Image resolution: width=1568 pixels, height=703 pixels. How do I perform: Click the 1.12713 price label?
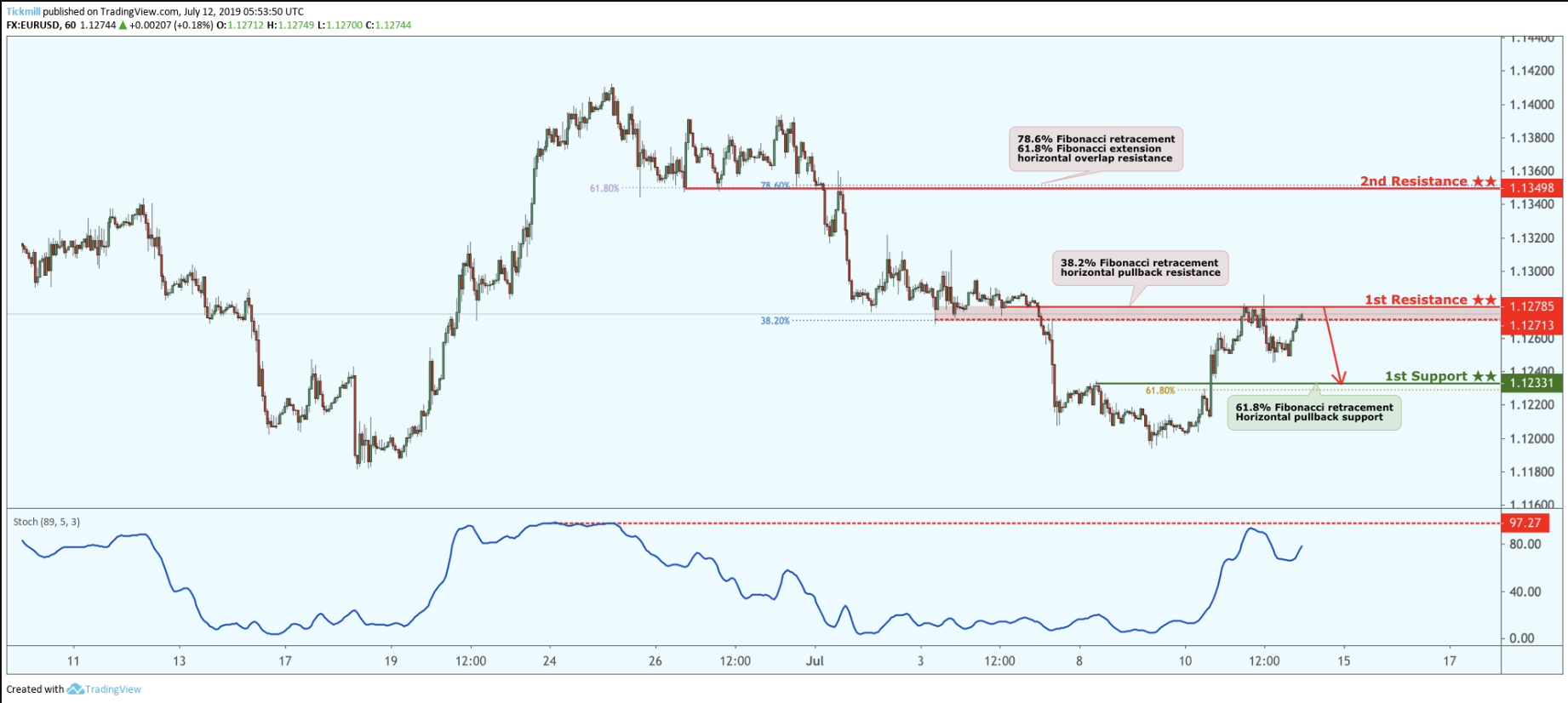tap(1532, 325)
